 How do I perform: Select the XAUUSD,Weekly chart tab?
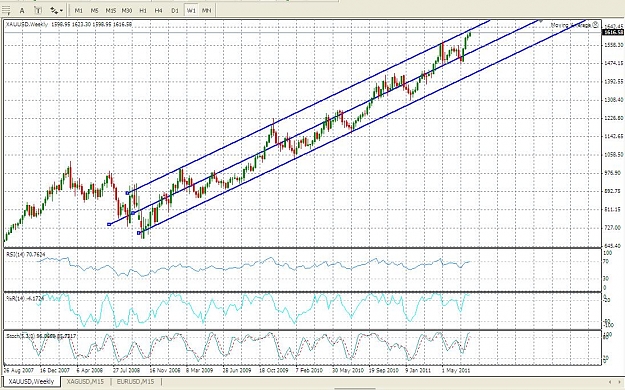pyautogui.click(x=31, y=382)
